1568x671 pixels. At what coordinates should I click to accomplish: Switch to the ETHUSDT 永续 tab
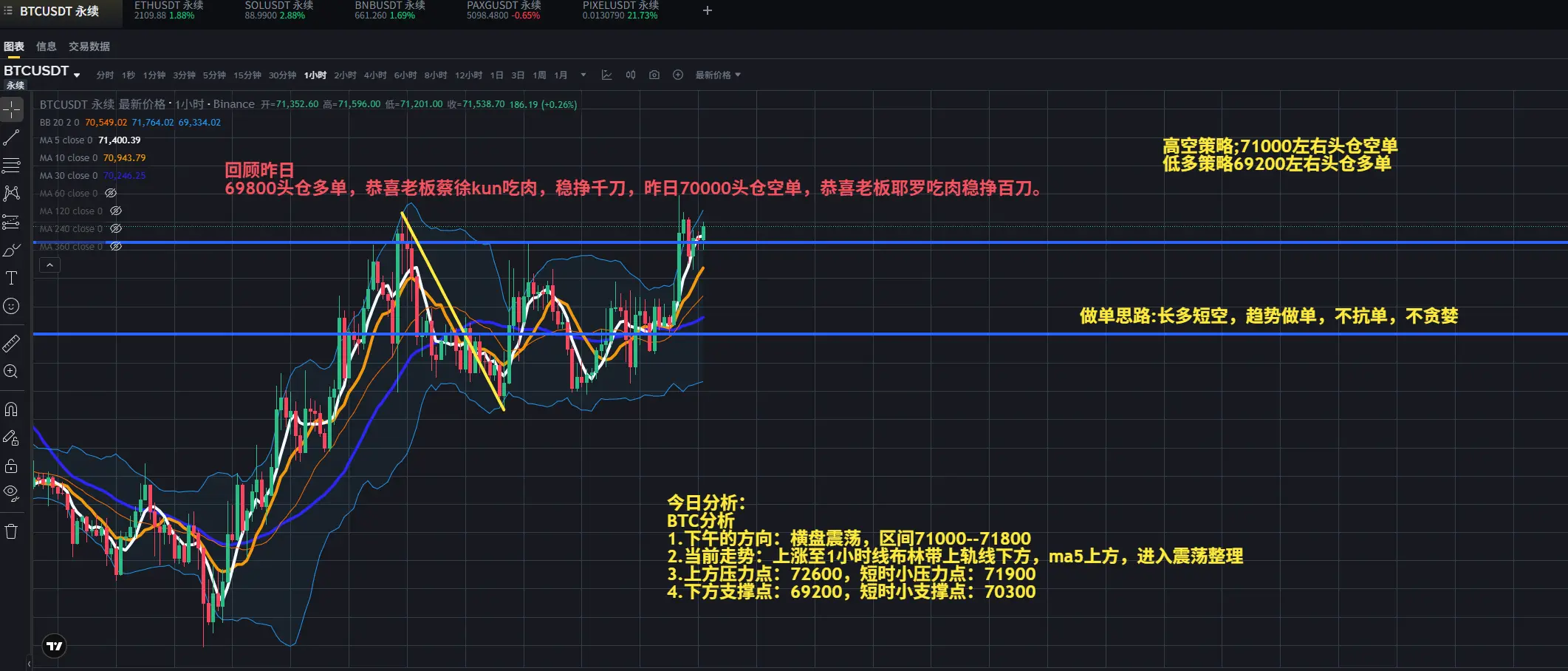click(x=169, y=10)
